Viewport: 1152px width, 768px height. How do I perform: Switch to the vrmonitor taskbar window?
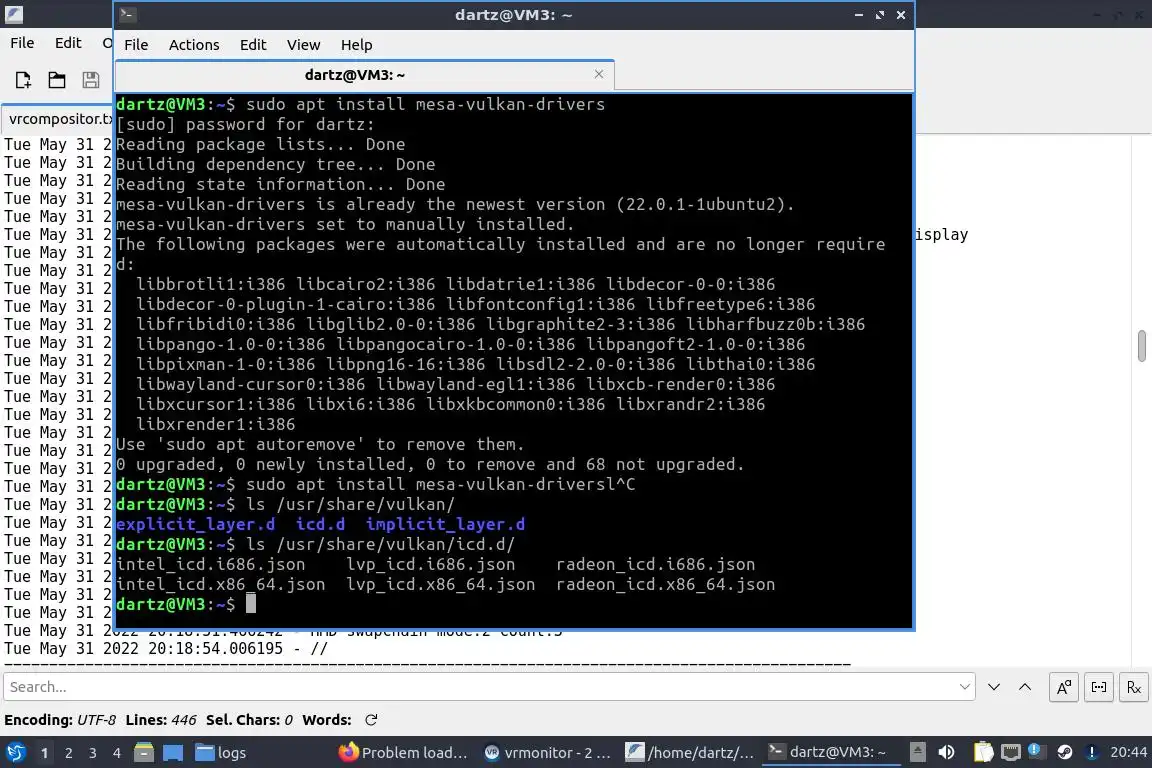(548, 753)
